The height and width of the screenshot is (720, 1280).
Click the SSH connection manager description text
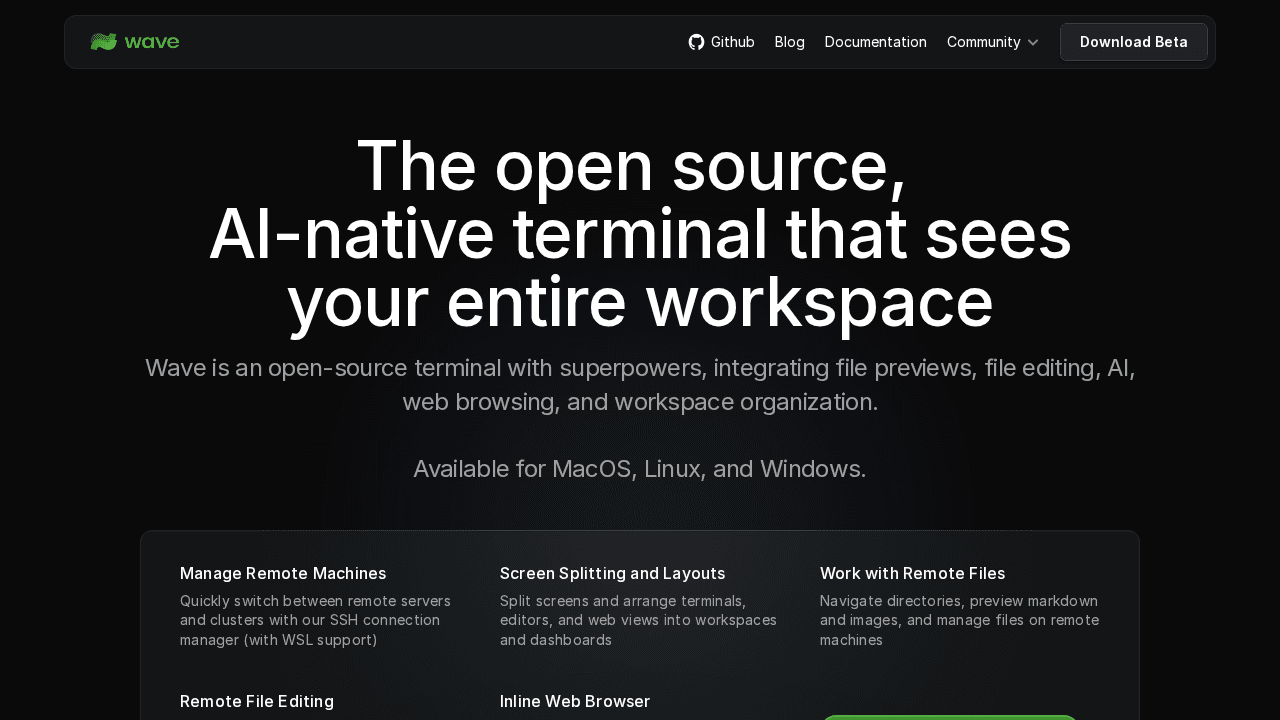(315, 620)
